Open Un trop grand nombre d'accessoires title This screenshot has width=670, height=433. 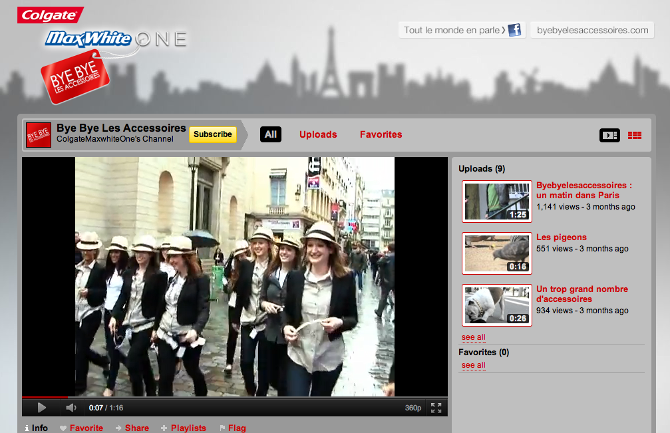click(582, 294)
